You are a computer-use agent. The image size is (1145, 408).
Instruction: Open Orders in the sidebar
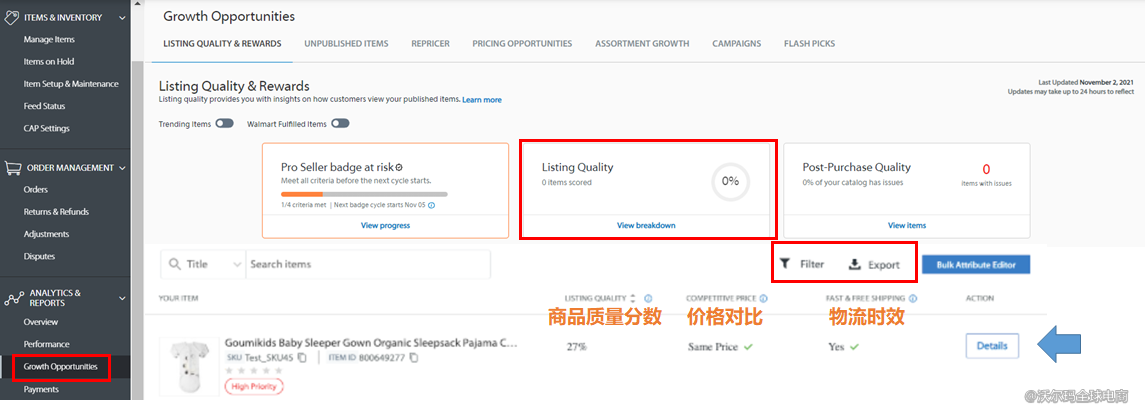[x=36, y=190]
